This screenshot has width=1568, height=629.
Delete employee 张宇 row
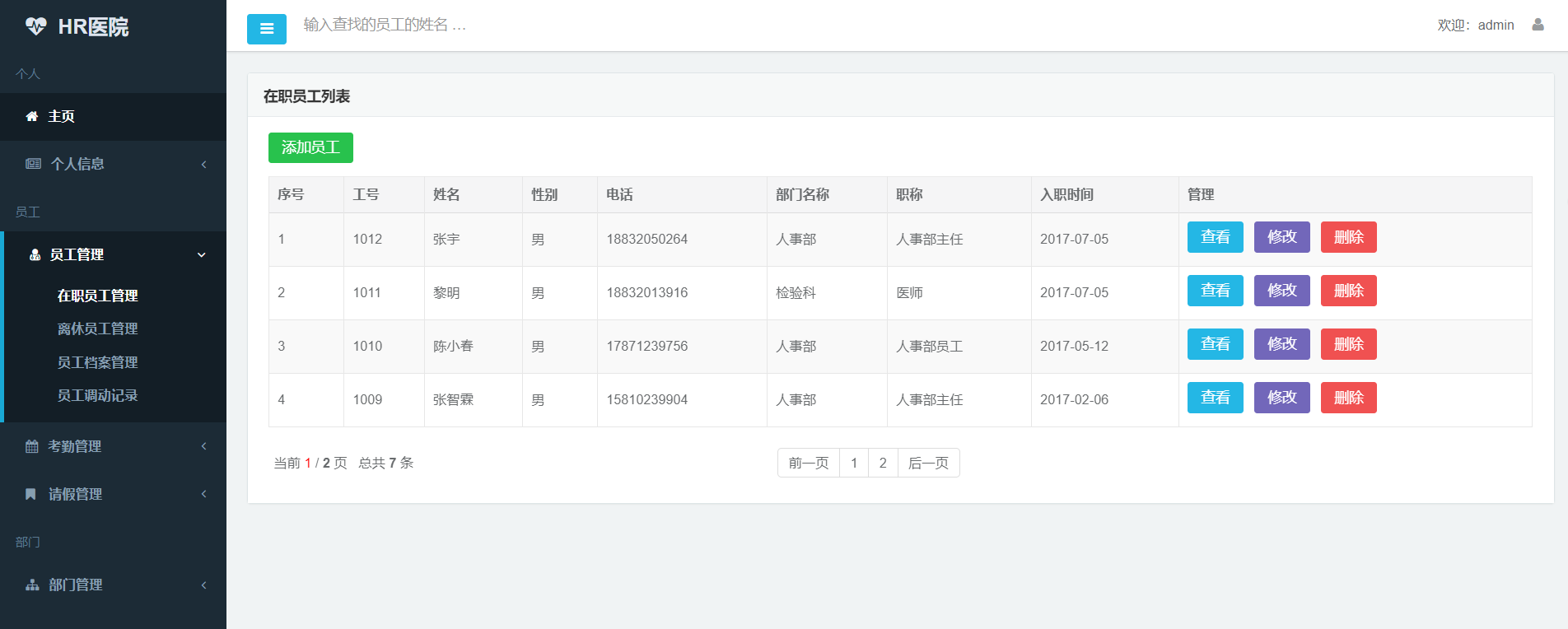[1349, 237]
